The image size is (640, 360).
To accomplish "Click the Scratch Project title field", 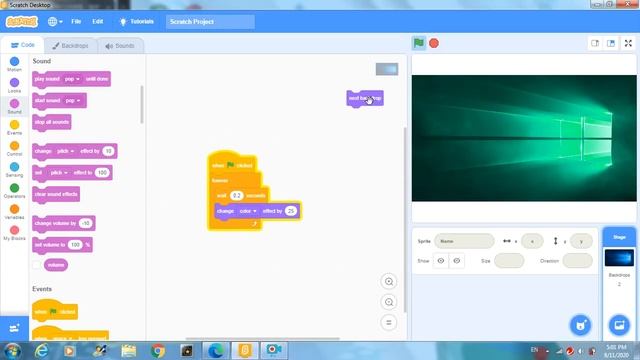I will click(210, 22).
